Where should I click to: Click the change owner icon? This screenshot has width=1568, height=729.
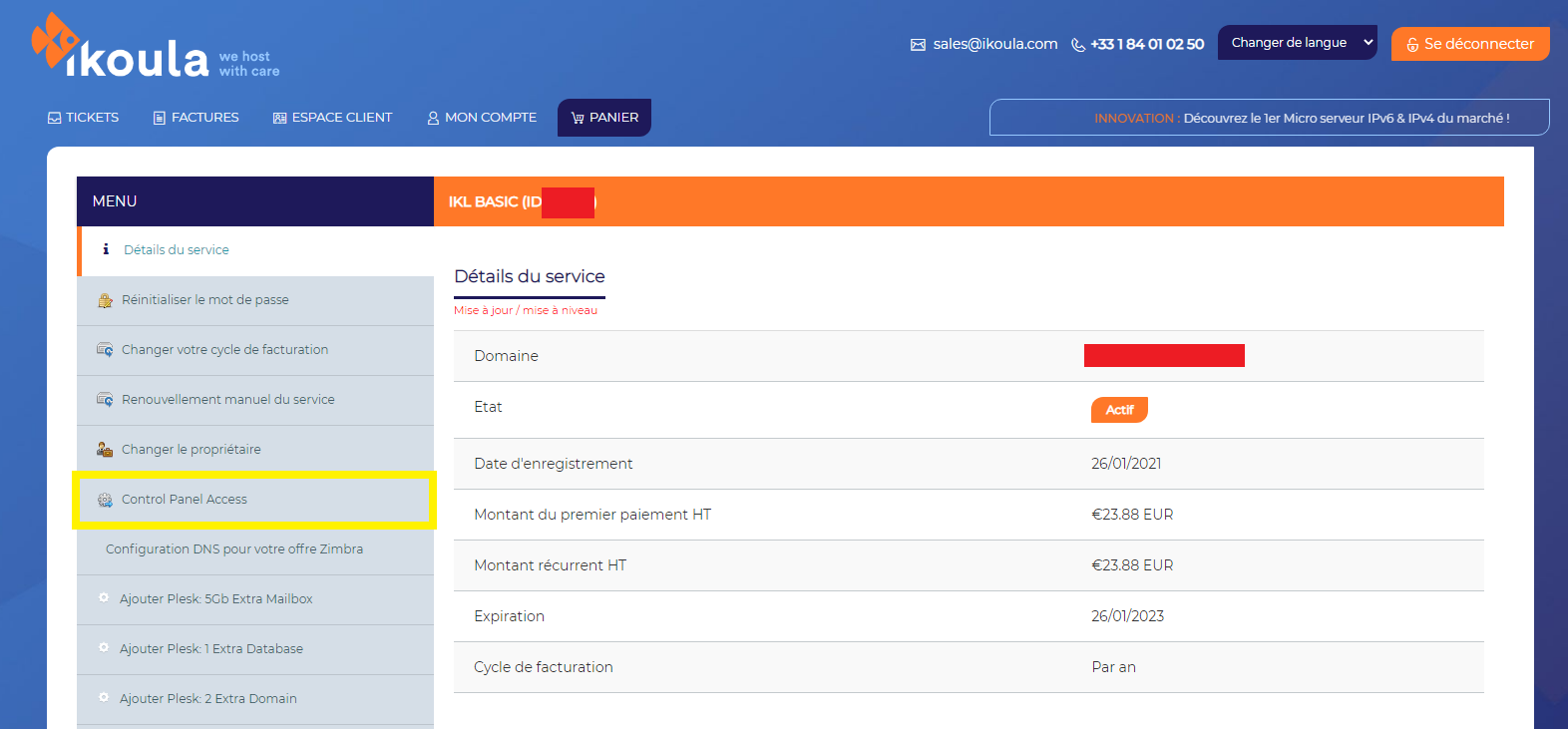(x=105, y=450)
